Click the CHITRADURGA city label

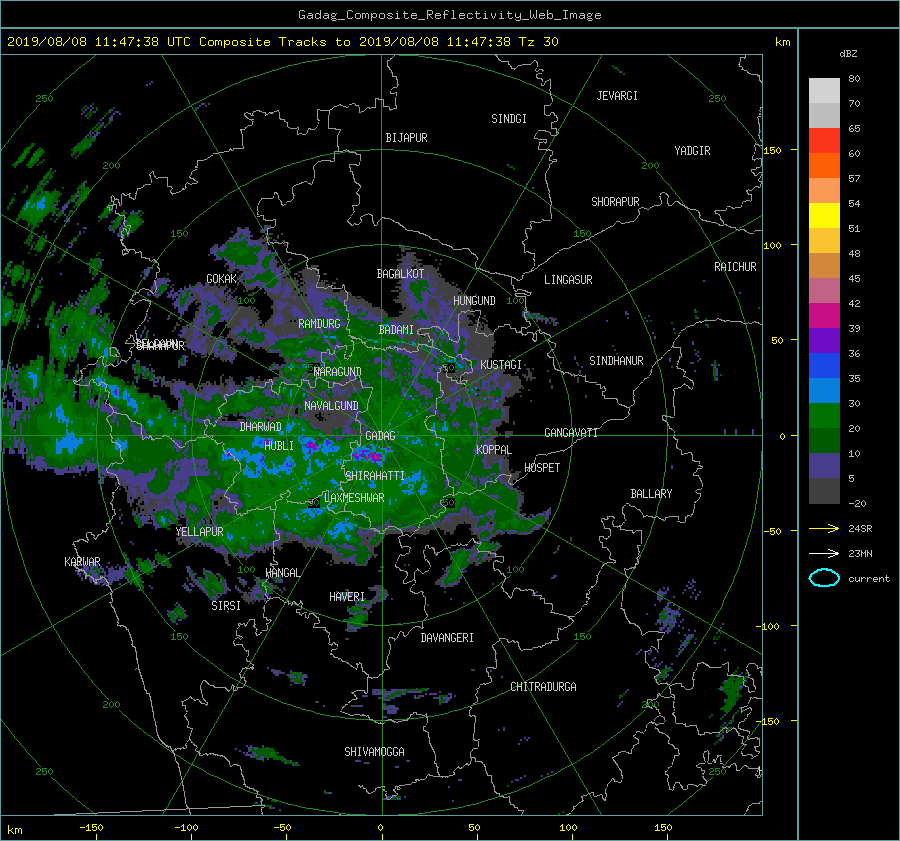point(543,687)
